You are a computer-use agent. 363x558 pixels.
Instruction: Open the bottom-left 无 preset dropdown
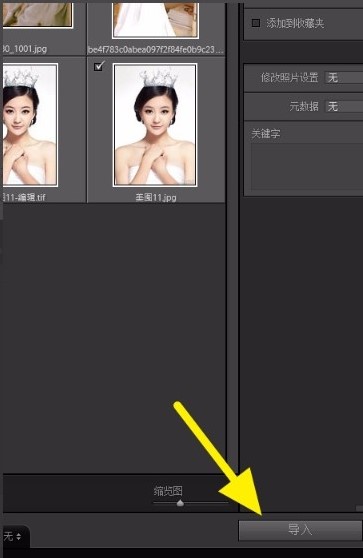tap(13, 536)
